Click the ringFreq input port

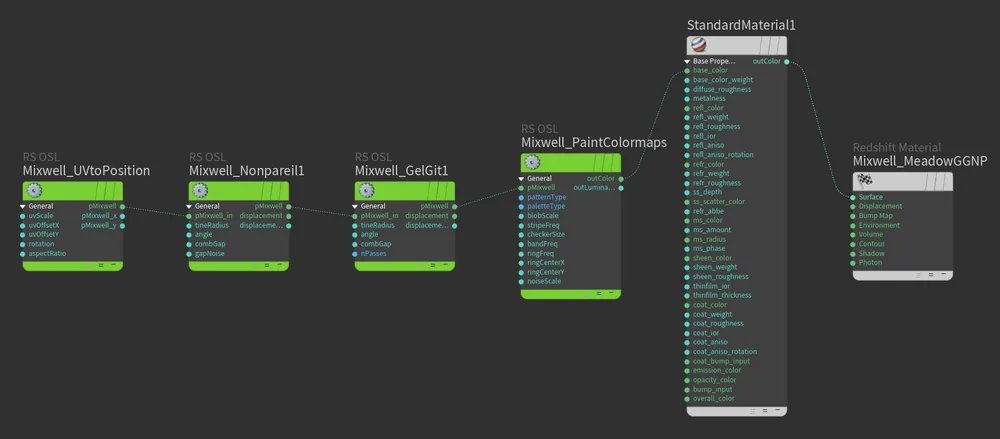[x=521, y=253]
